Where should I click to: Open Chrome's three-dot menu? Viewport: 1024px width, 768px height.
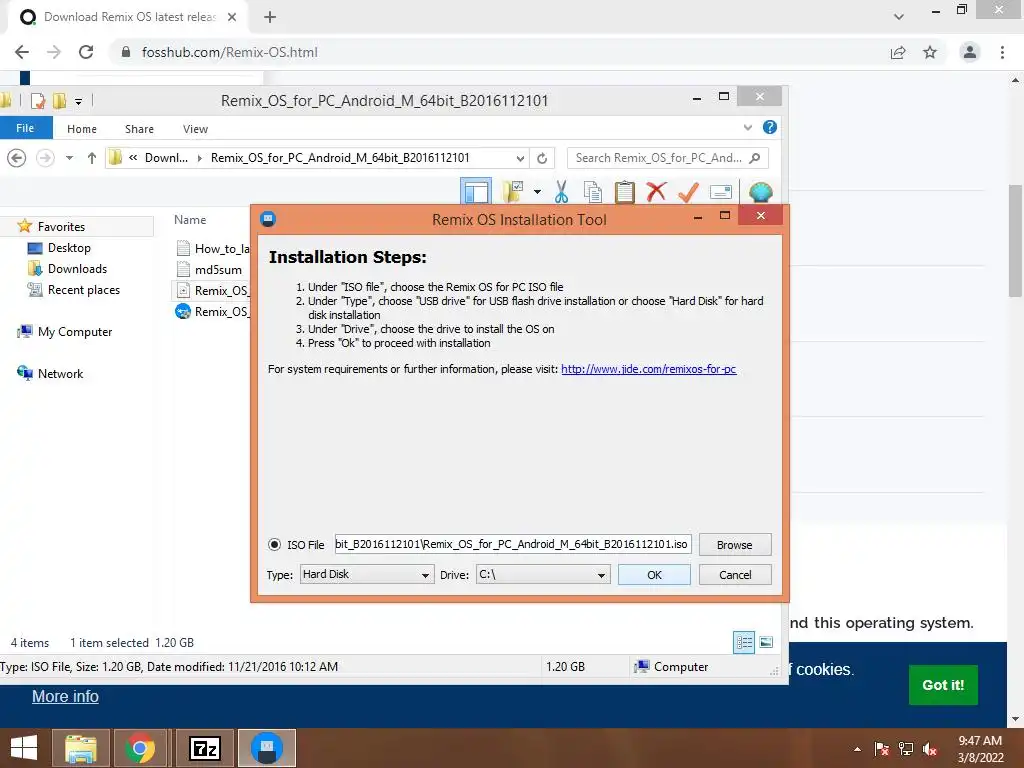click(x=1002, y=52)
